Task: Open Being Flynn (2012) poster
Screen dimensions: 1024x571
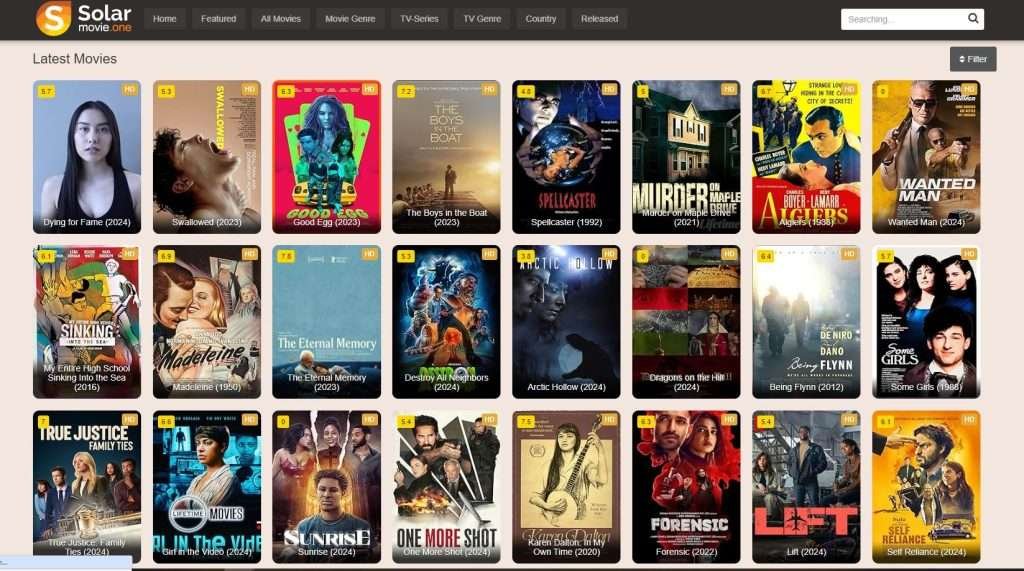Action: tap(806, 321)
